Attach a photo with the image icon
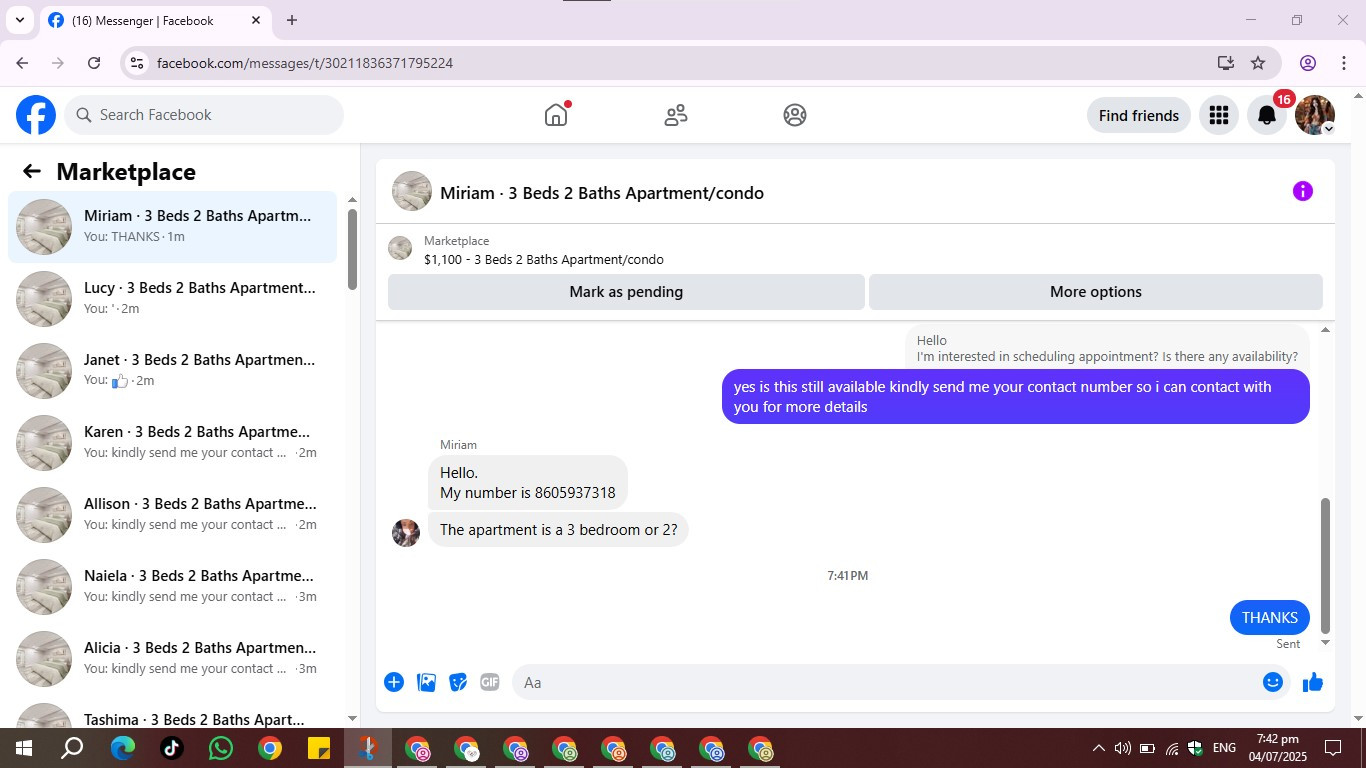Viewport: 1366px width, 768px height. coord(426,682)
